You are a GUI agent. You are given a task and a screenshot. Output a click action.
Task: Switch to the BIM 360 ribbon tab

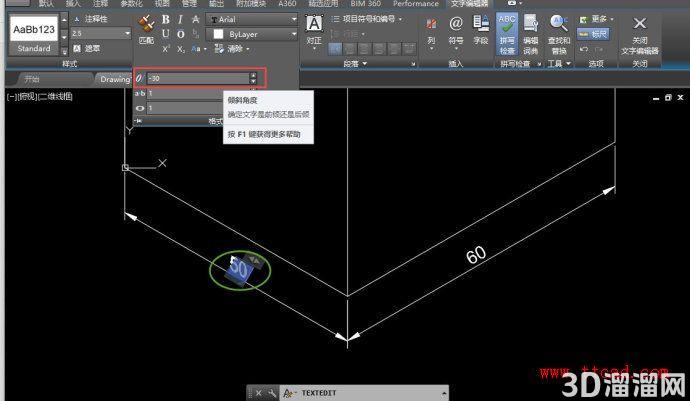(x=366, y=4)
